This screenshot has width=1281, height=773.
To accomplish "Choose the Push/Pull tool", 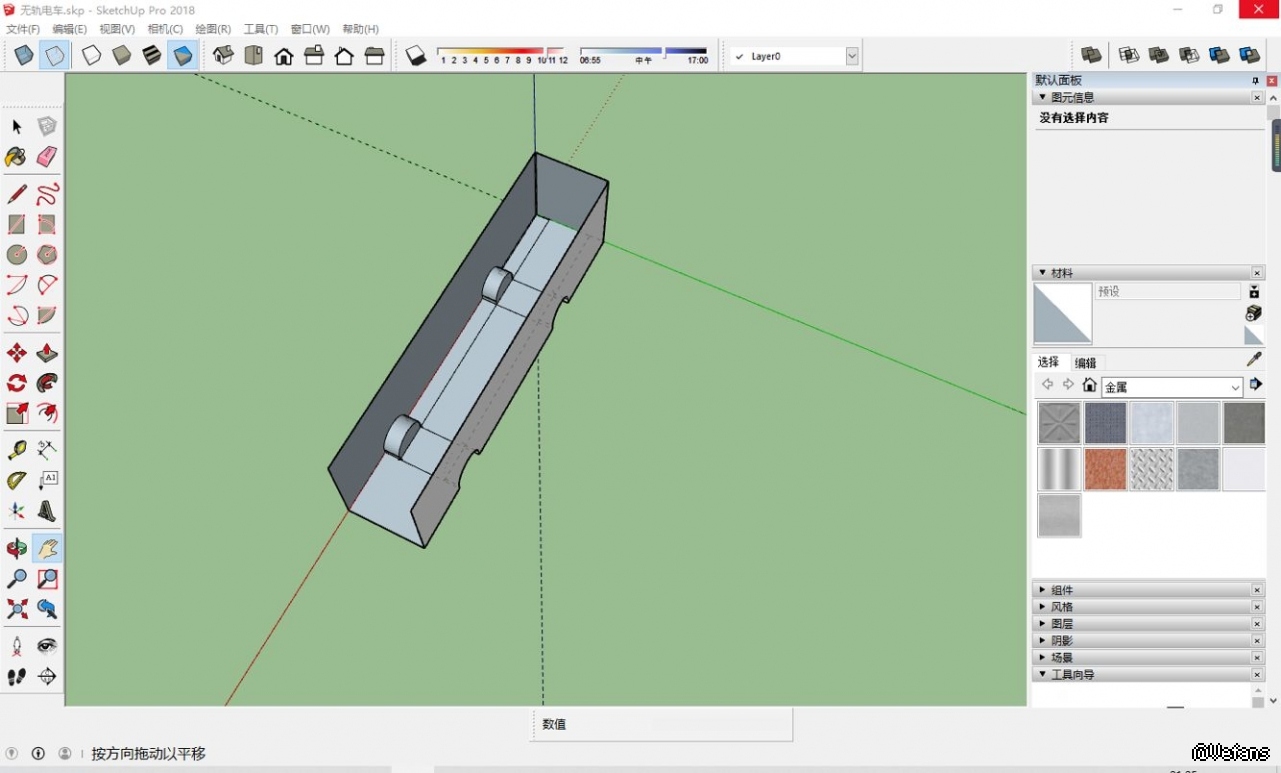I will tap(47, 353).
